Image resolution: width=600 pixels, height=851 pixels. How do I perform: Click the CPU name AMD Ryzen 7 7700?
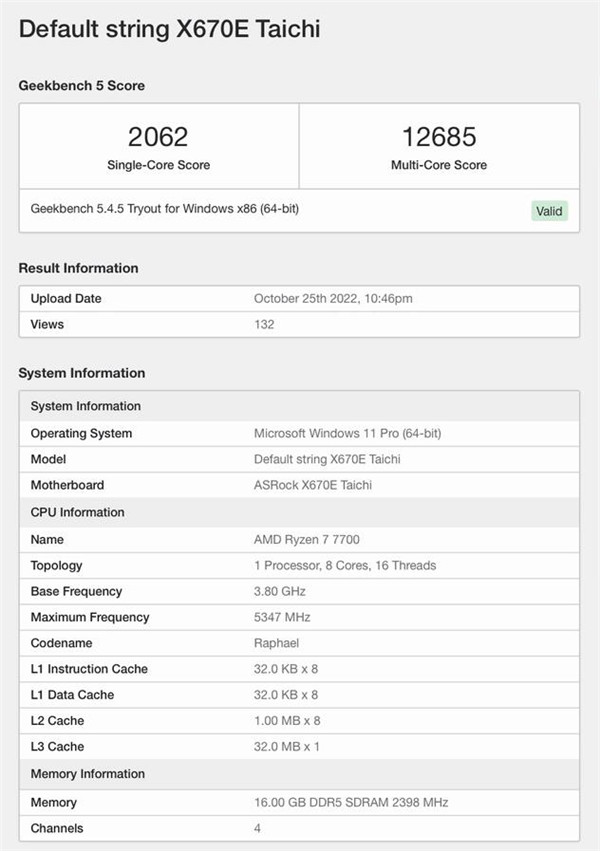coord(306,540)
